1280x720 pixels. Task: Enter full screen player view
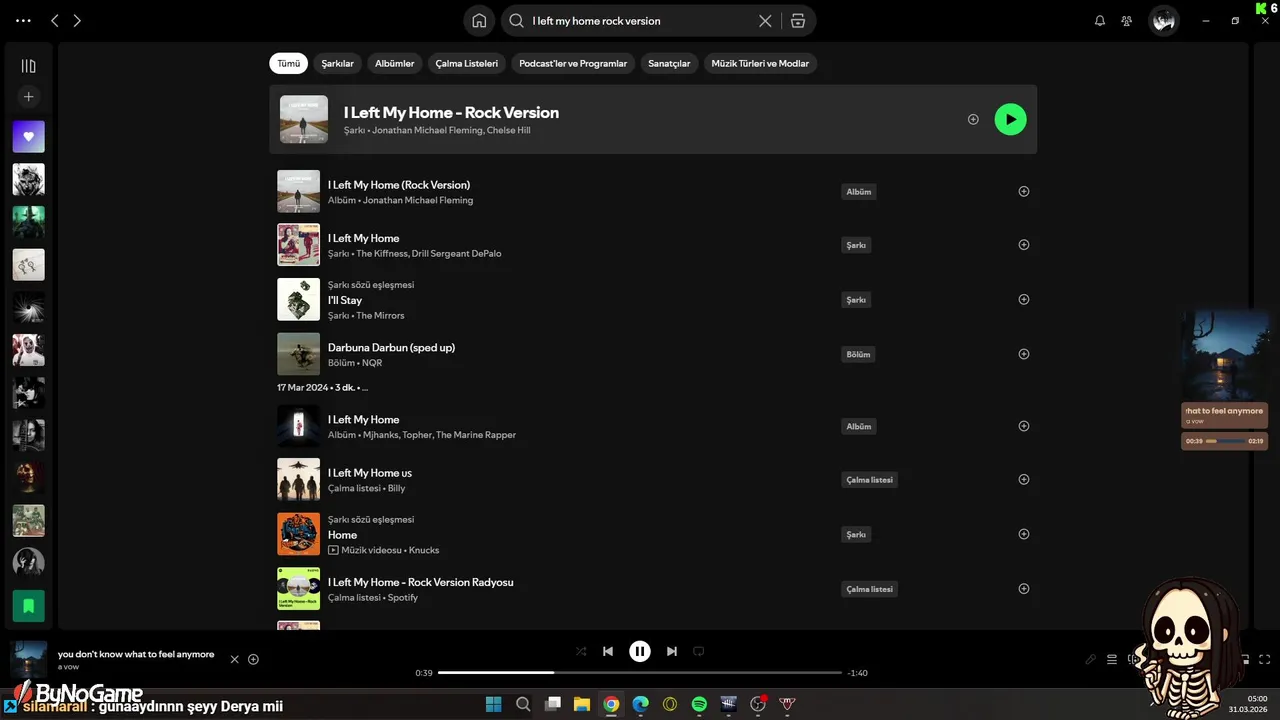point(1265,659)
